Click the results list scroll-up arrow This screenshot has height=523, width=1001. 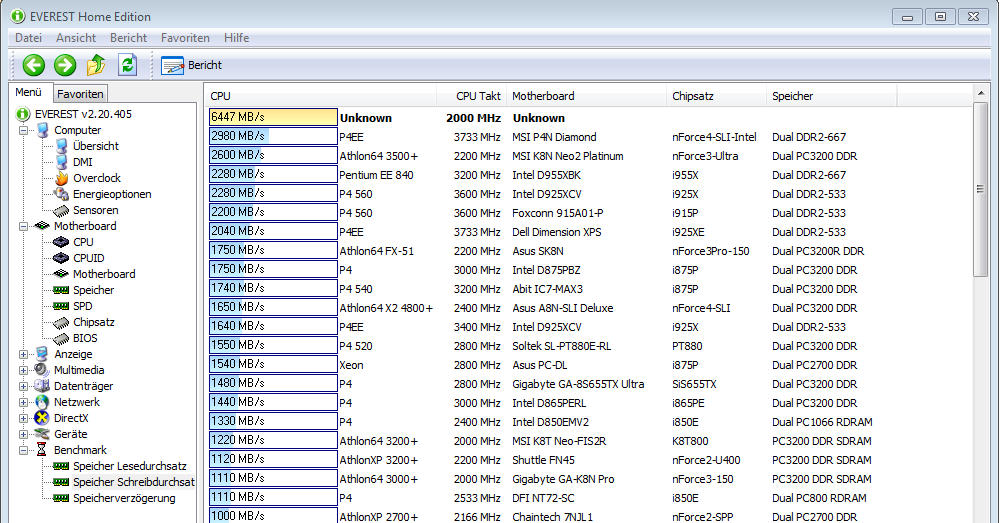pyautogui.click(x=981, y=93)
